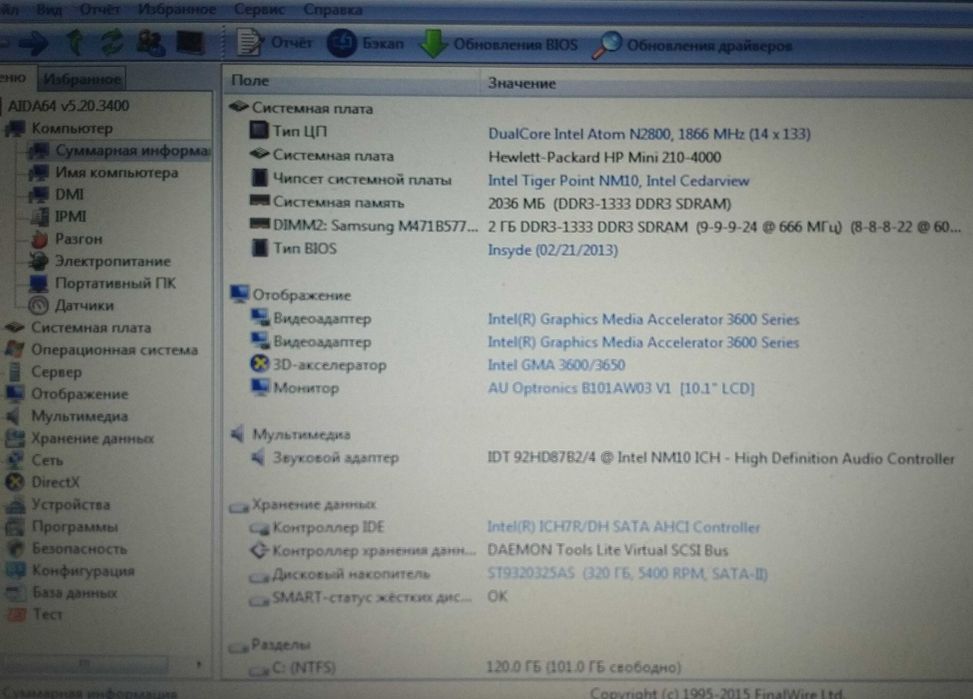Click the Тип BIOS row icon

click(x=259, y=248)
